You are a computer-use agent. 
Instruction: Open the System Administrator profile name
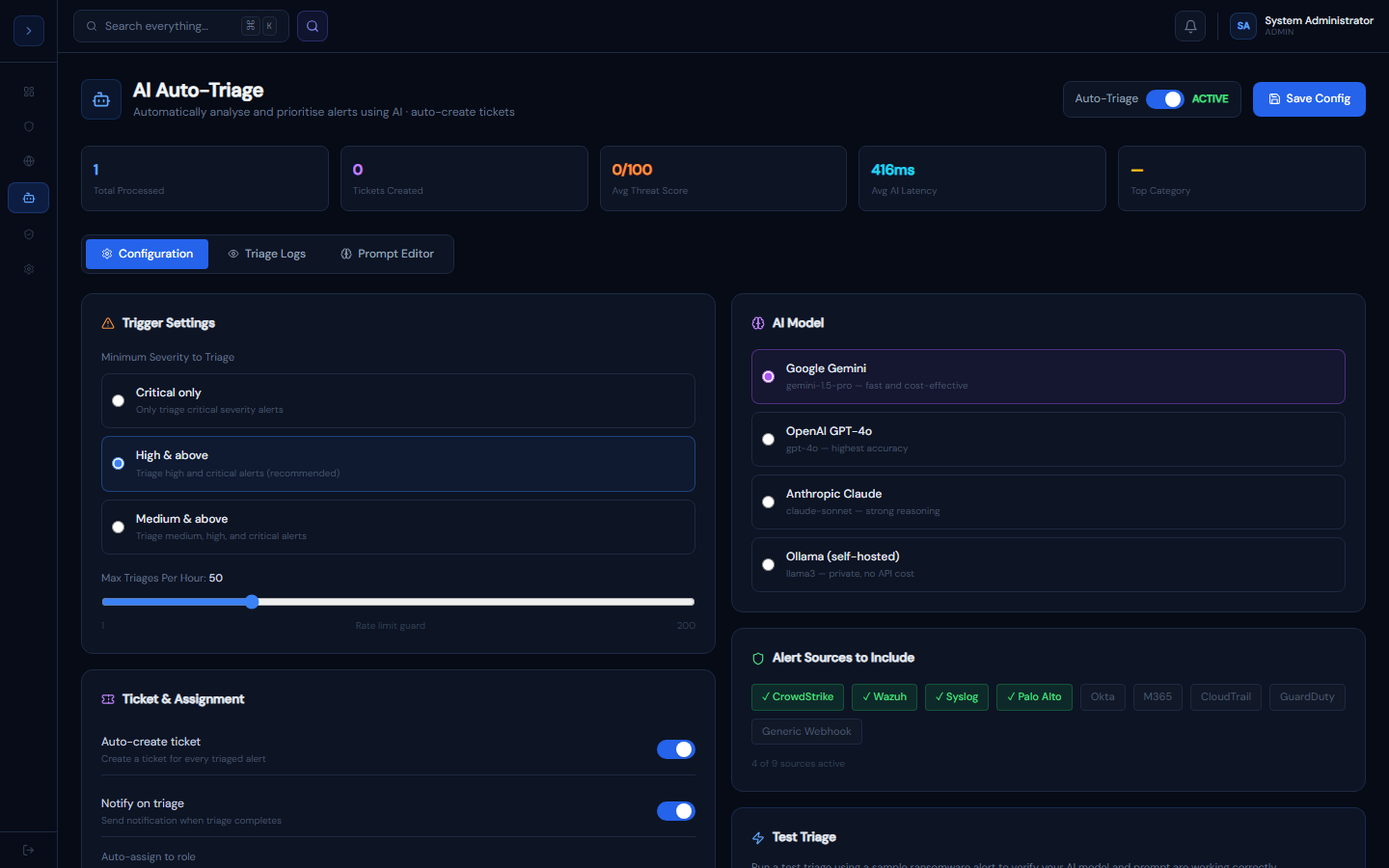pos(1319,20)
